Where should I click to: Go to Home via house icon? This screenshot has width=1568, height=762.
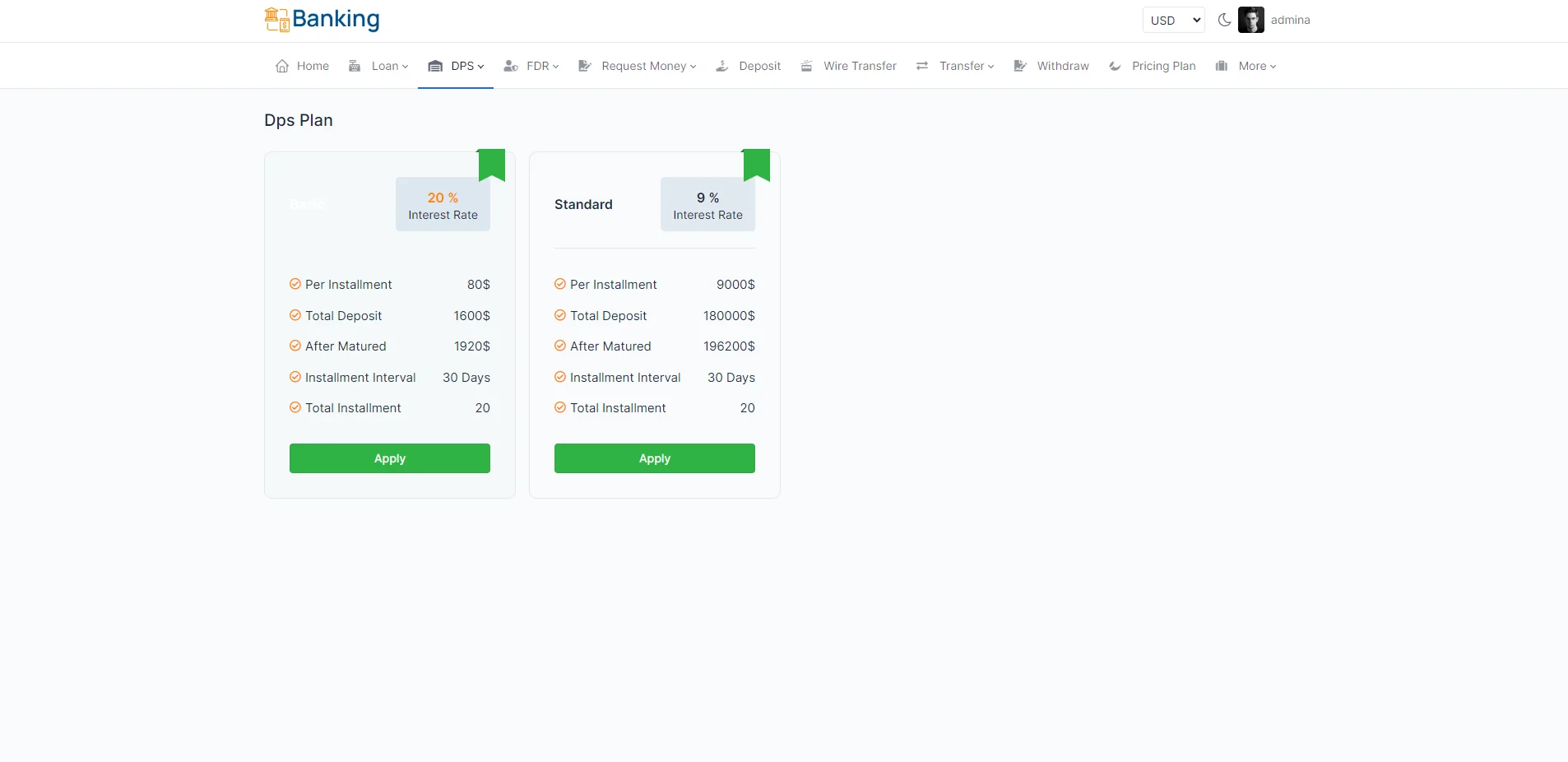[282, 66]
